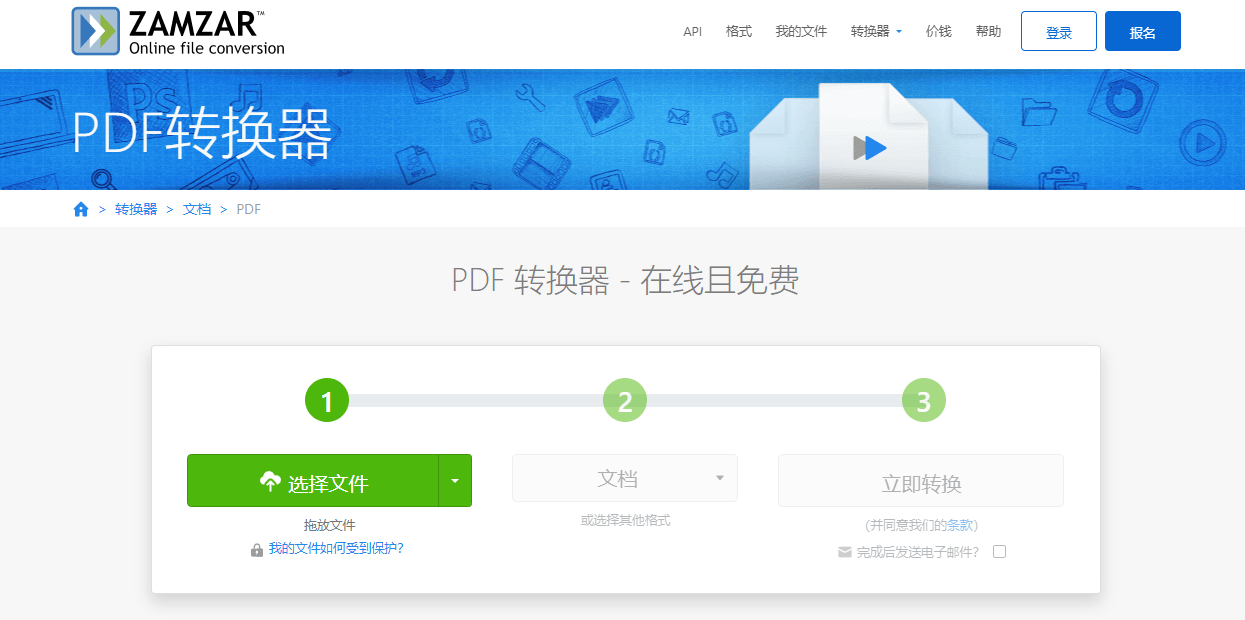Click the 登录 login button
Viewport: 1245px width, 620px height.
(x=1059, y=31)
